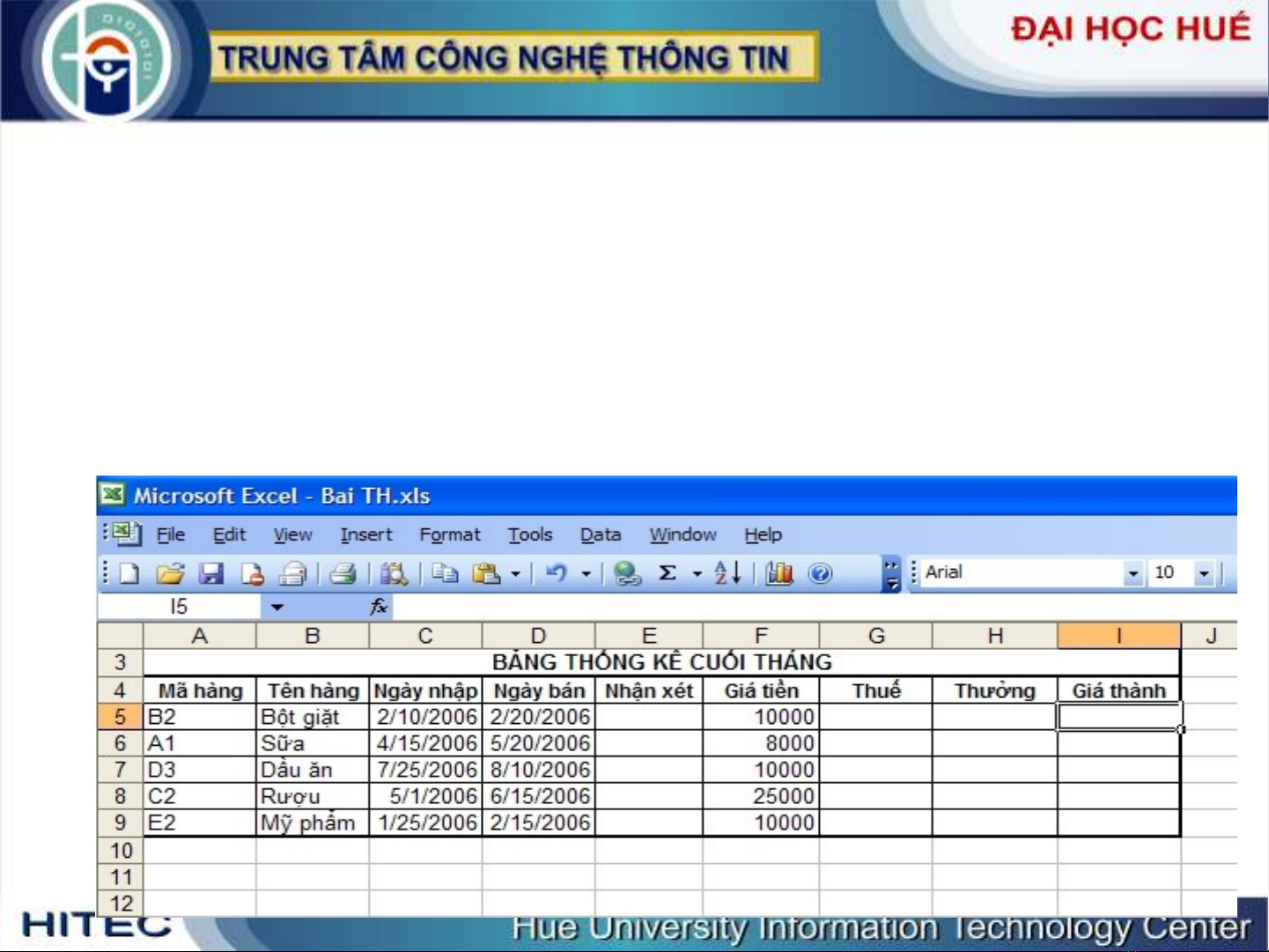Click the Paste clipboard icon
This screenshot has height=952, width=1269.
pos(485,574)
